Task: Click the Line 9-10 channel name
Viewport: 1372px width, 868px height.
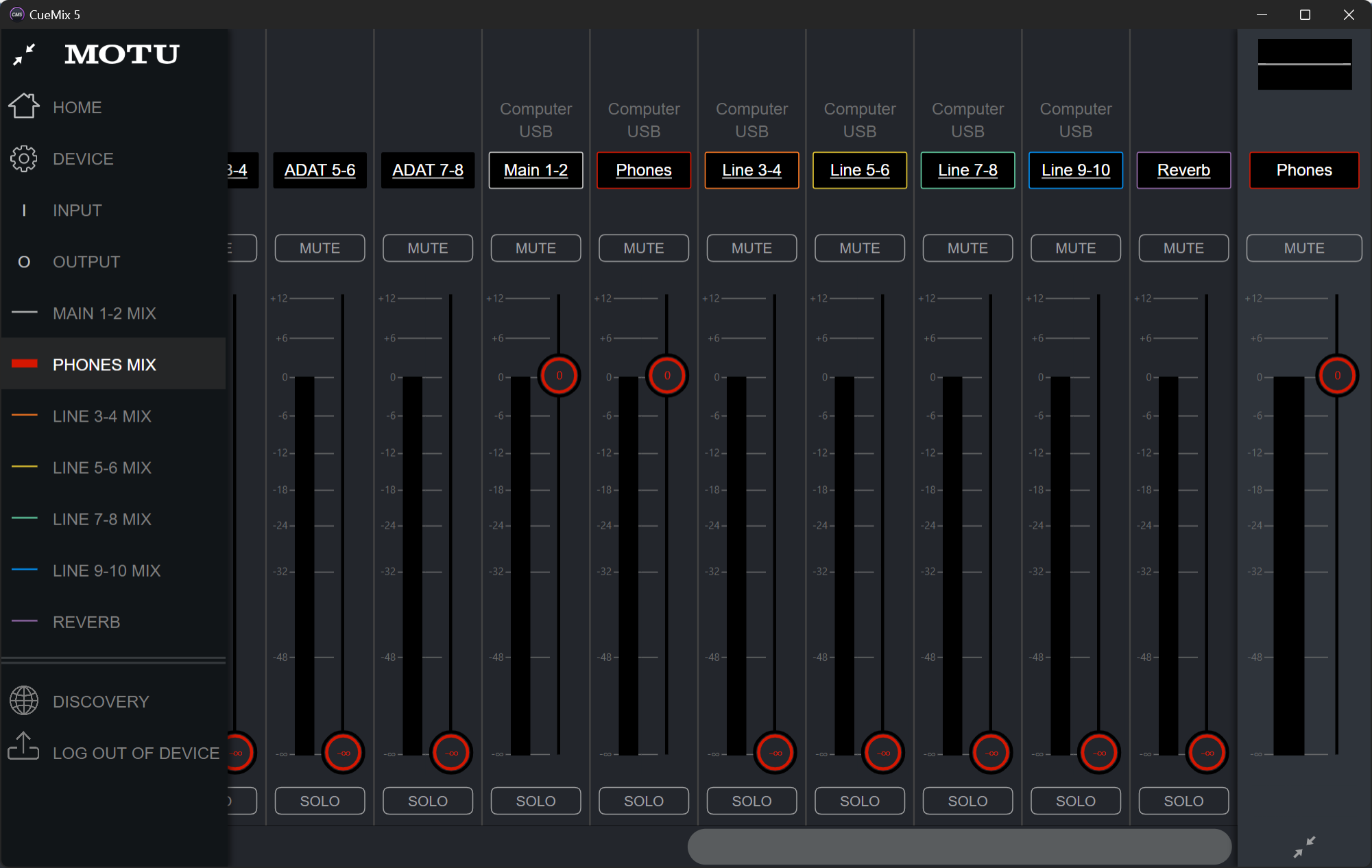Action: pos(1075,170)
